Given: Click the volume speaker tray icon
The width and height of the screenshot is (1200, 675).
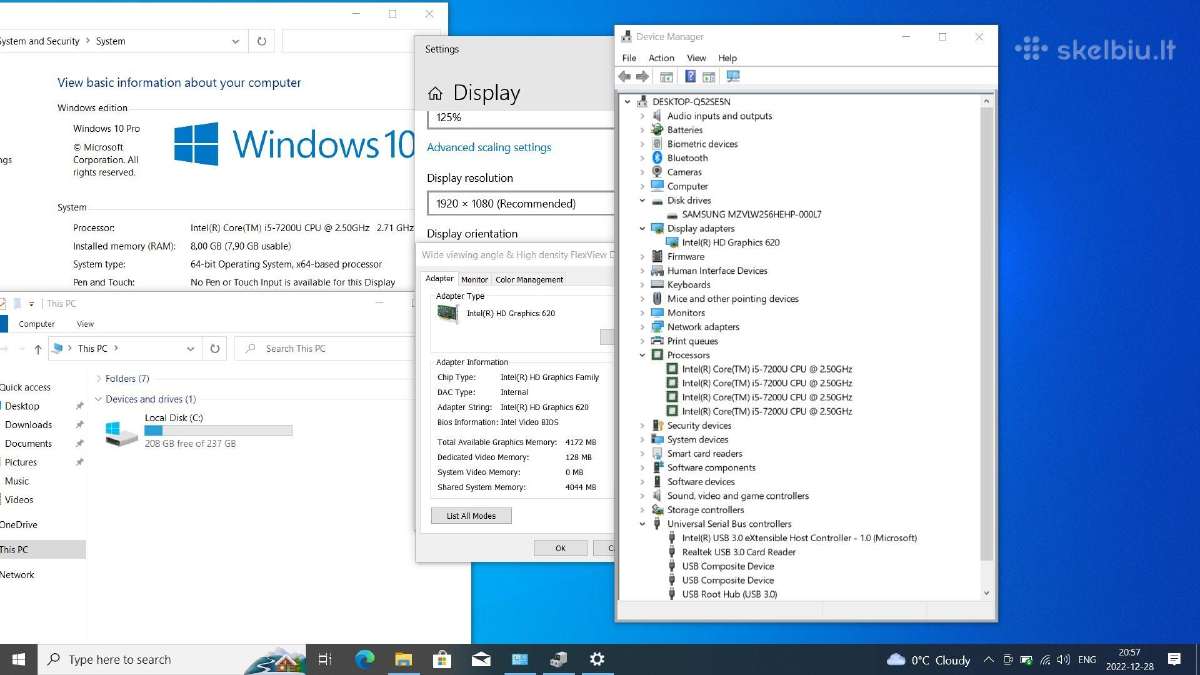Looking at the screenshot, I should 1063,660.
